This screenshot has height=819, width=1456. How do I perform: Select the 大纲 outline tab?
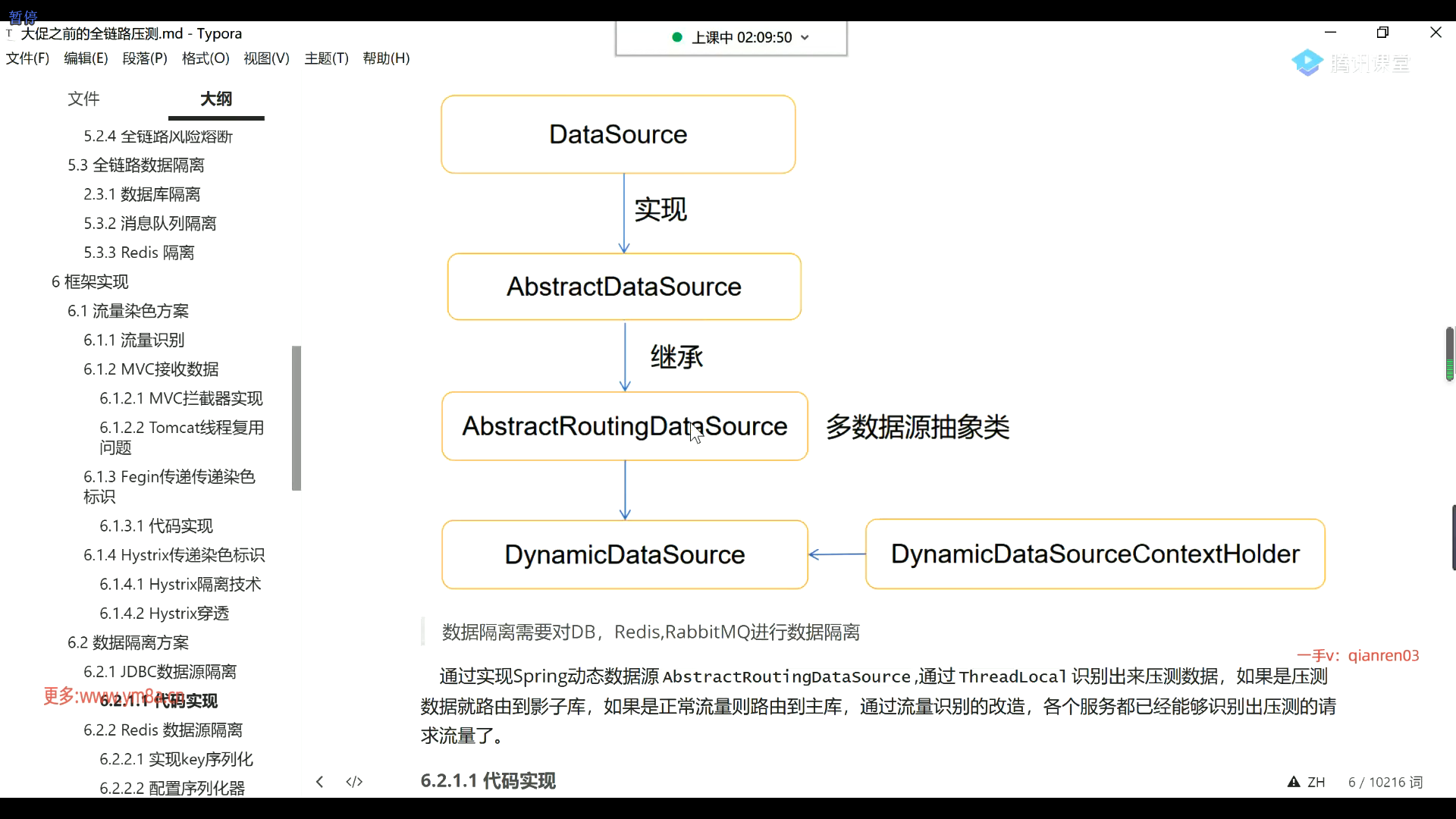click(x=216, y=99)
